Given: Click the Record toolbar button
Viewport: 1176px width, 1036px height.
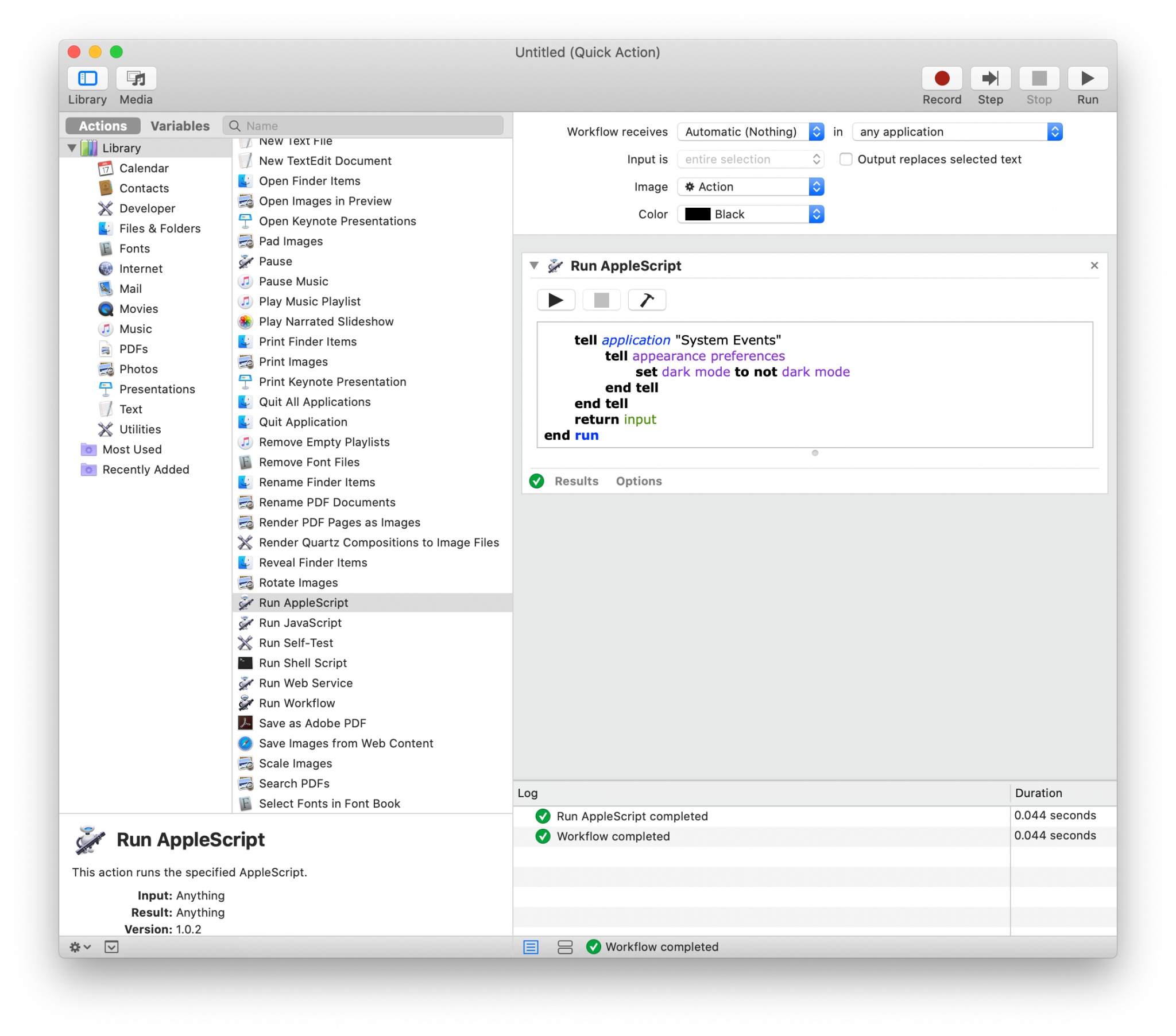Looking at the screenshot, I should coord(942,78).
